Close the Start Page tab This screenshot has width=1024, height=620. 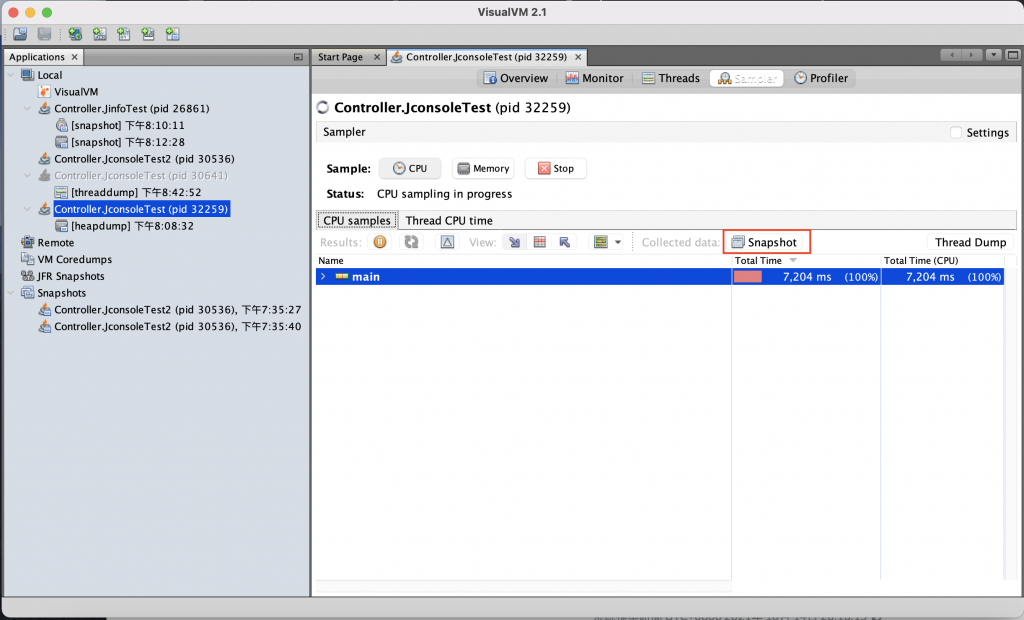377,57
